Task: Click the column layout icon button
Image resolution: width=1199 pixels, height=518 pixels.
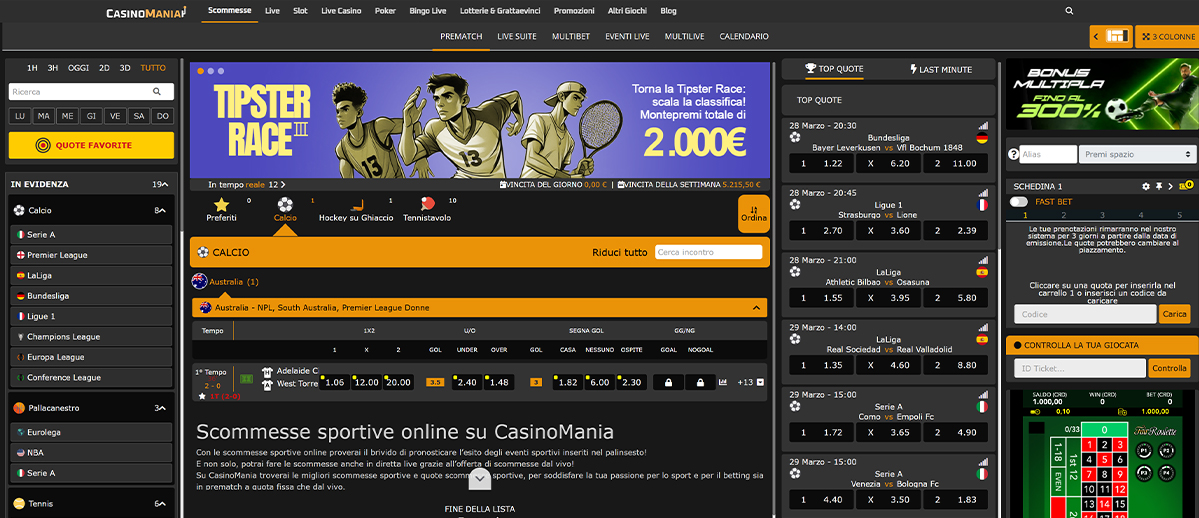Action: [1118, 36]
